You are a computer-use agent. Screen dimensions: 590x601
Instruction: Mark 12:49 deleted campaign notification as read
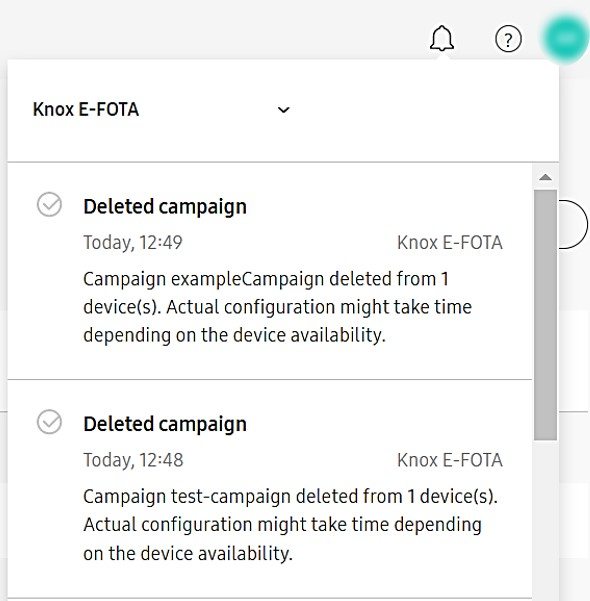point(49,204)
